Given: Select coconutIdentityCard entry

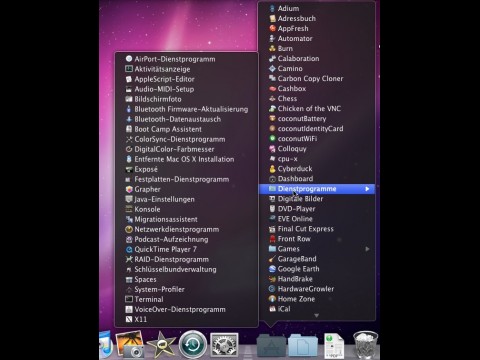Looking at the screenshot, I should point(317,128).
